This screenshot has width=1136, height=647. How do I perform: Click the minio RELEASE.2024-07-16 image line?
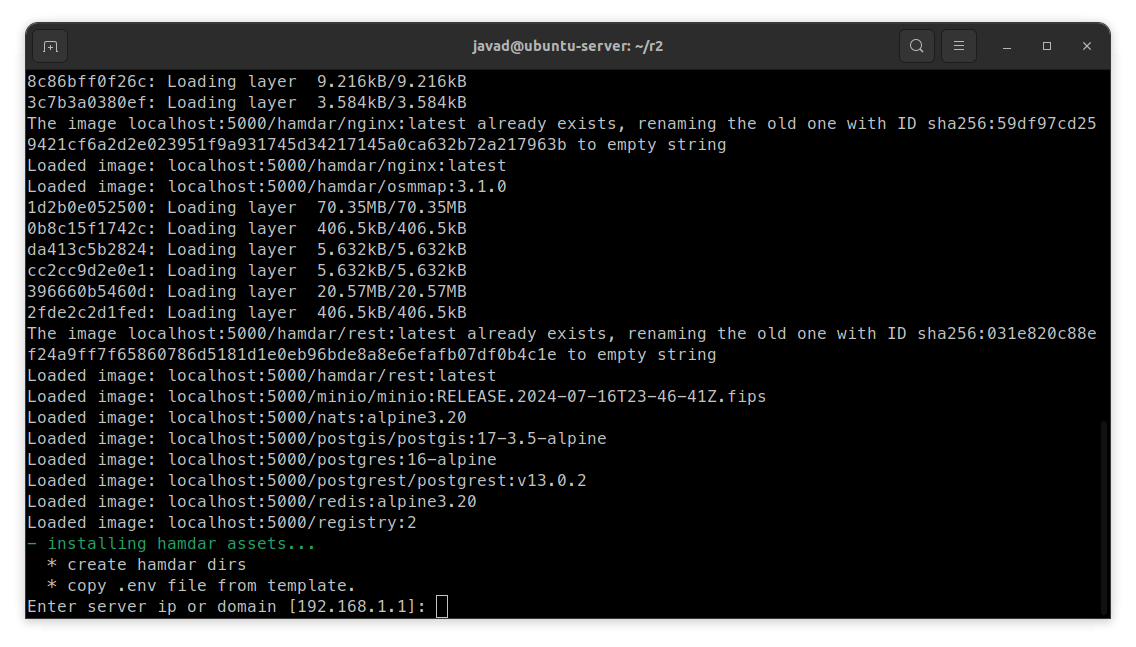click(396, 397)
